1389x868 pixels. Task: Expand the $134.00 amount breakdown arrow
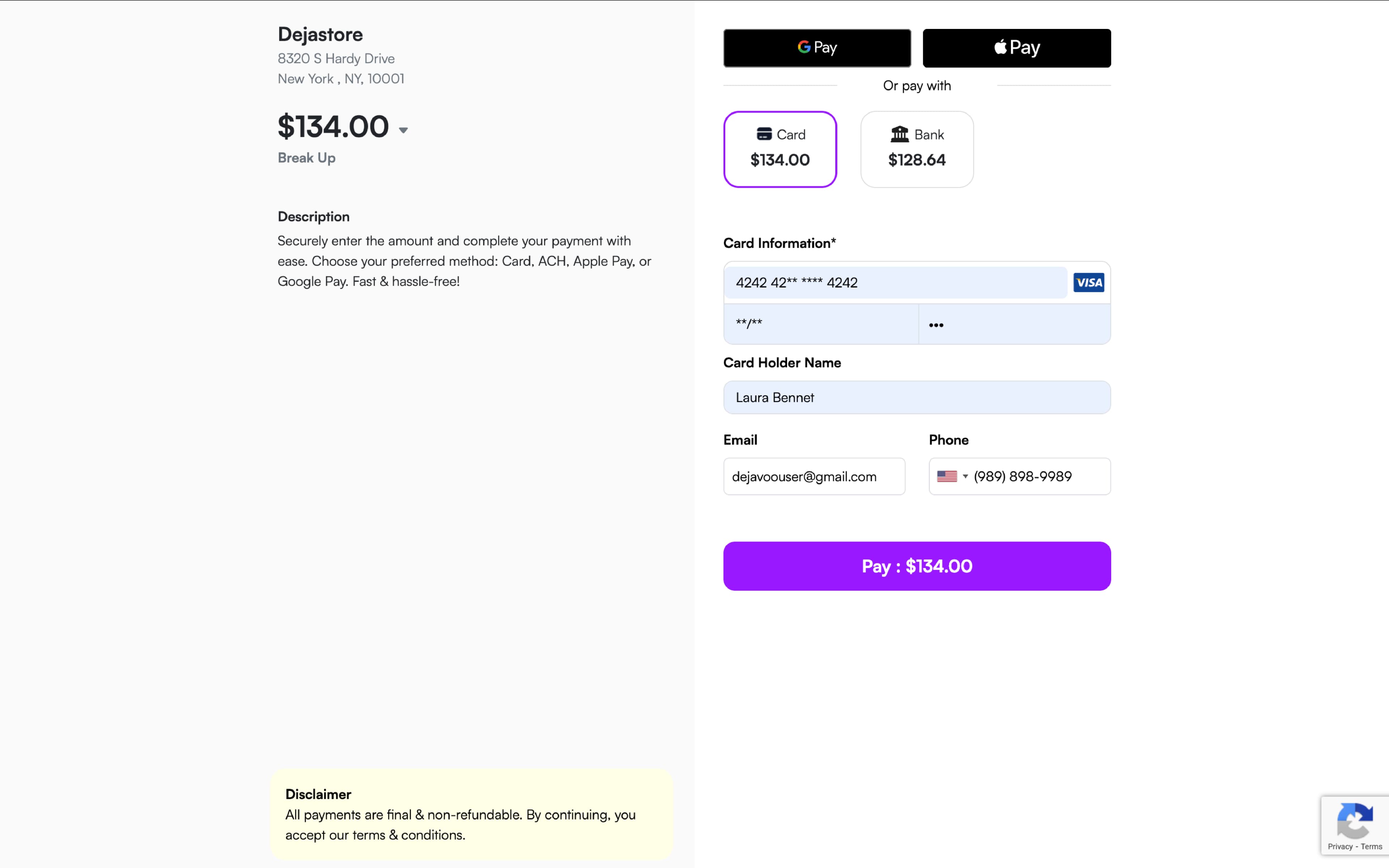(x=404, y=130)
